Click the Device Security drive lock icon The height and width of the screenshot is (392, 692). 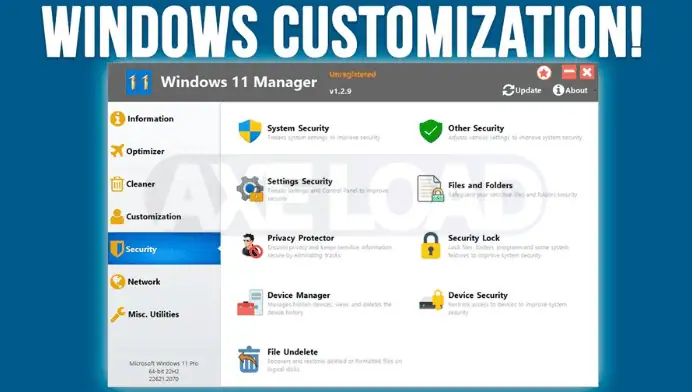[x=432, y=300]
